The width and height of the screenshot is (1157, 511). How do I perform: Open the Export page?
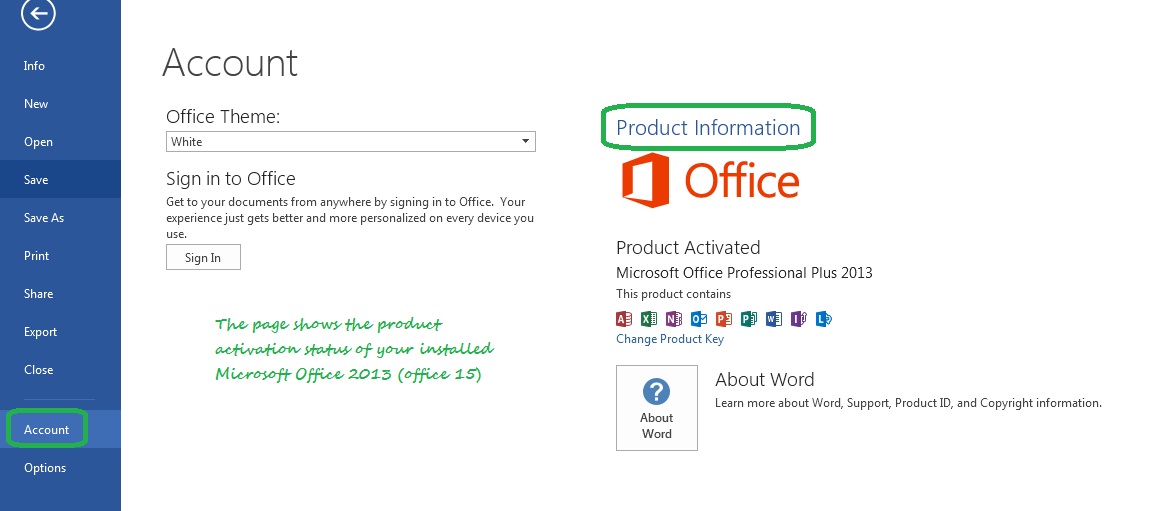point(61,332)
